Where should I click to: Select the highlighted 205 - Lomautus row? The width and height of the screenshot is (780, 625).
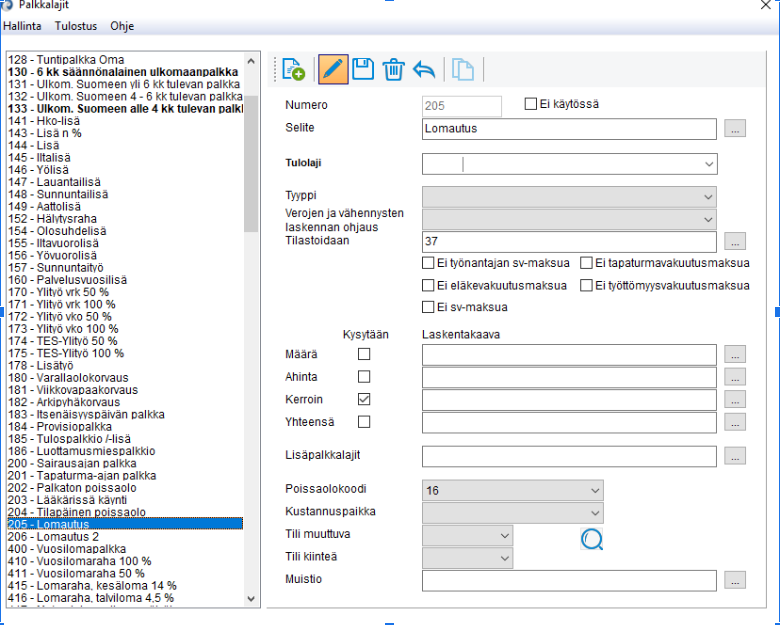125,523
